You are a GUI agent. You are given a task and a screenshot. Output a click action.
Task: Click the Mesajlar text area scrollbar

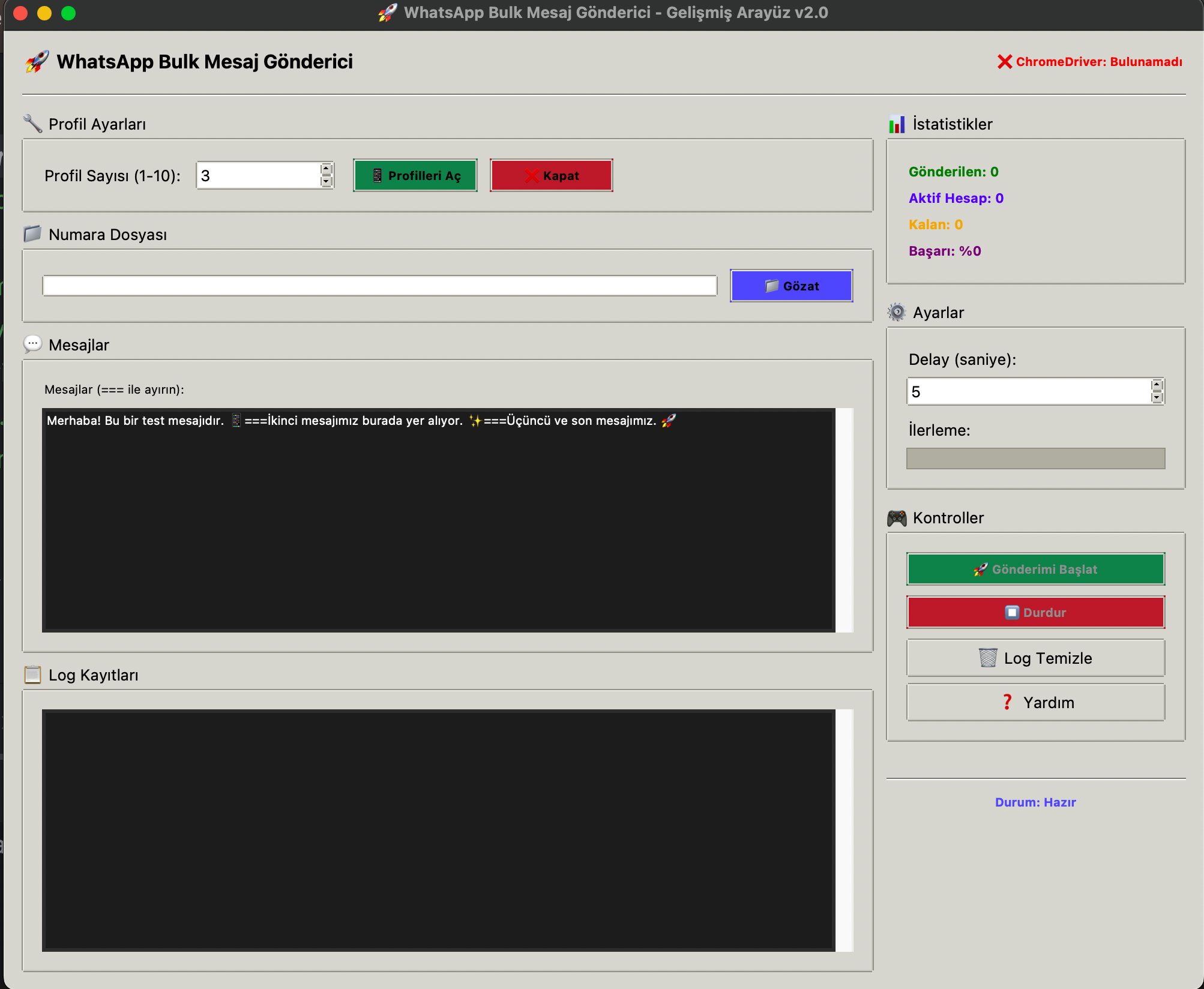[x=844, y=520]
